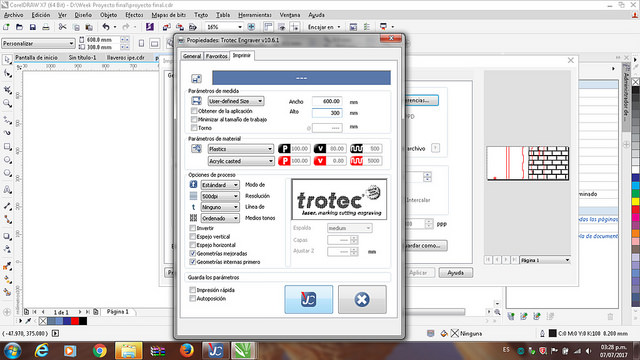640x360 pixels.
Task: Click the Undo arrow in the toolbar
Action: (x=106, y=27)
